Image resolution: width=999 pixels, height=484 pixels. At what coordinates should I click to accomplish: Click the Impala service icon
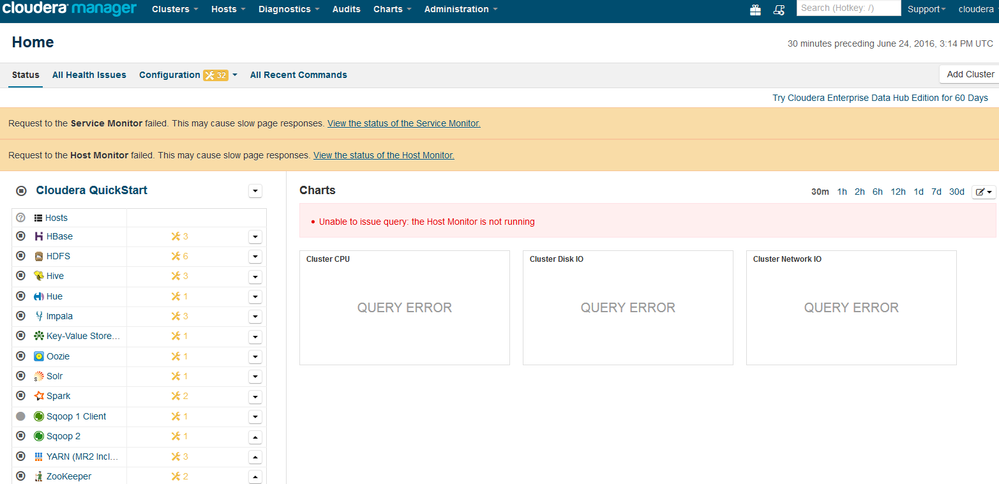coord(39,316)
